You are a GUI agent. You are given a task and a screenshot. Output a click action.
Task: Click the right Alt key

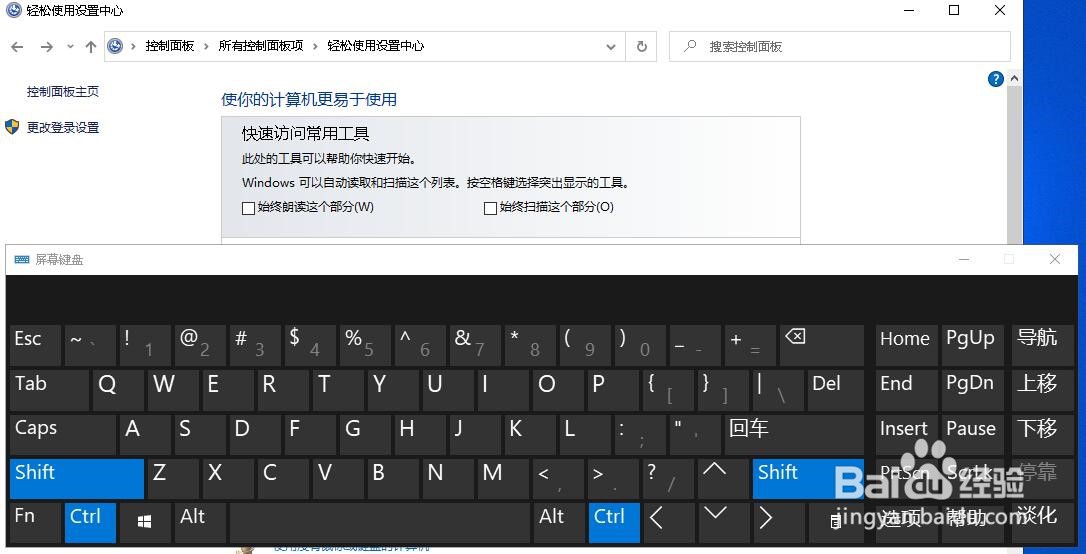coord(560,522)
